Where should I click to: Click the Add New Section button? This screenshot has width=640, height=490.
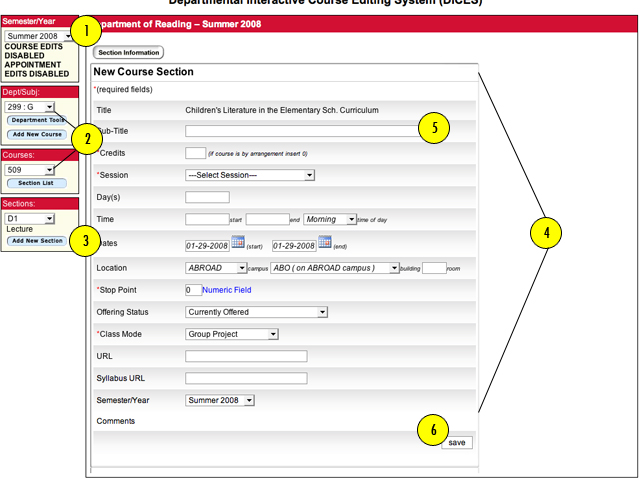37,241
